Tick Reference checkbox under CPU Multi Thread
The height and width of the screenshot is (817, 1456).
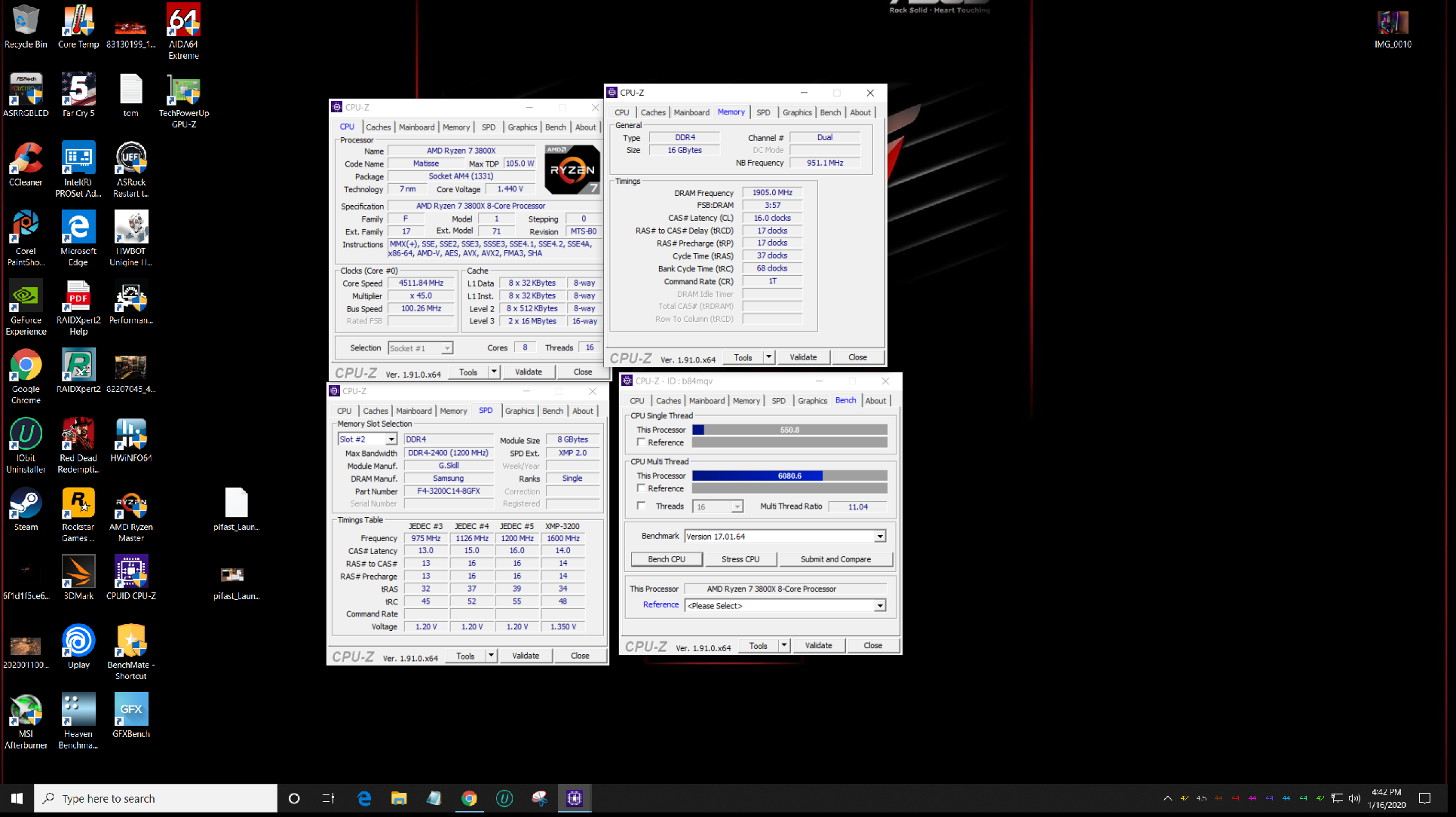click(641, 488)
